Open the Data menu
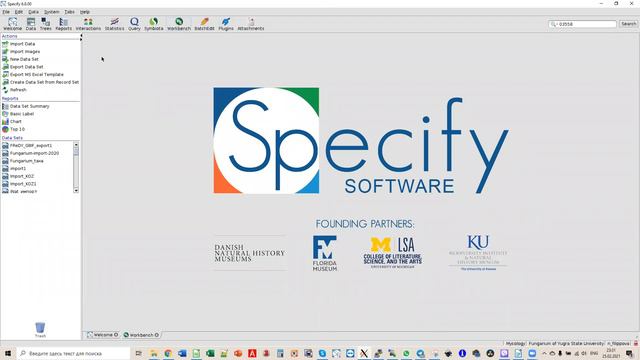The height and width of the screenshot is (360, 640). pos(33,12)
